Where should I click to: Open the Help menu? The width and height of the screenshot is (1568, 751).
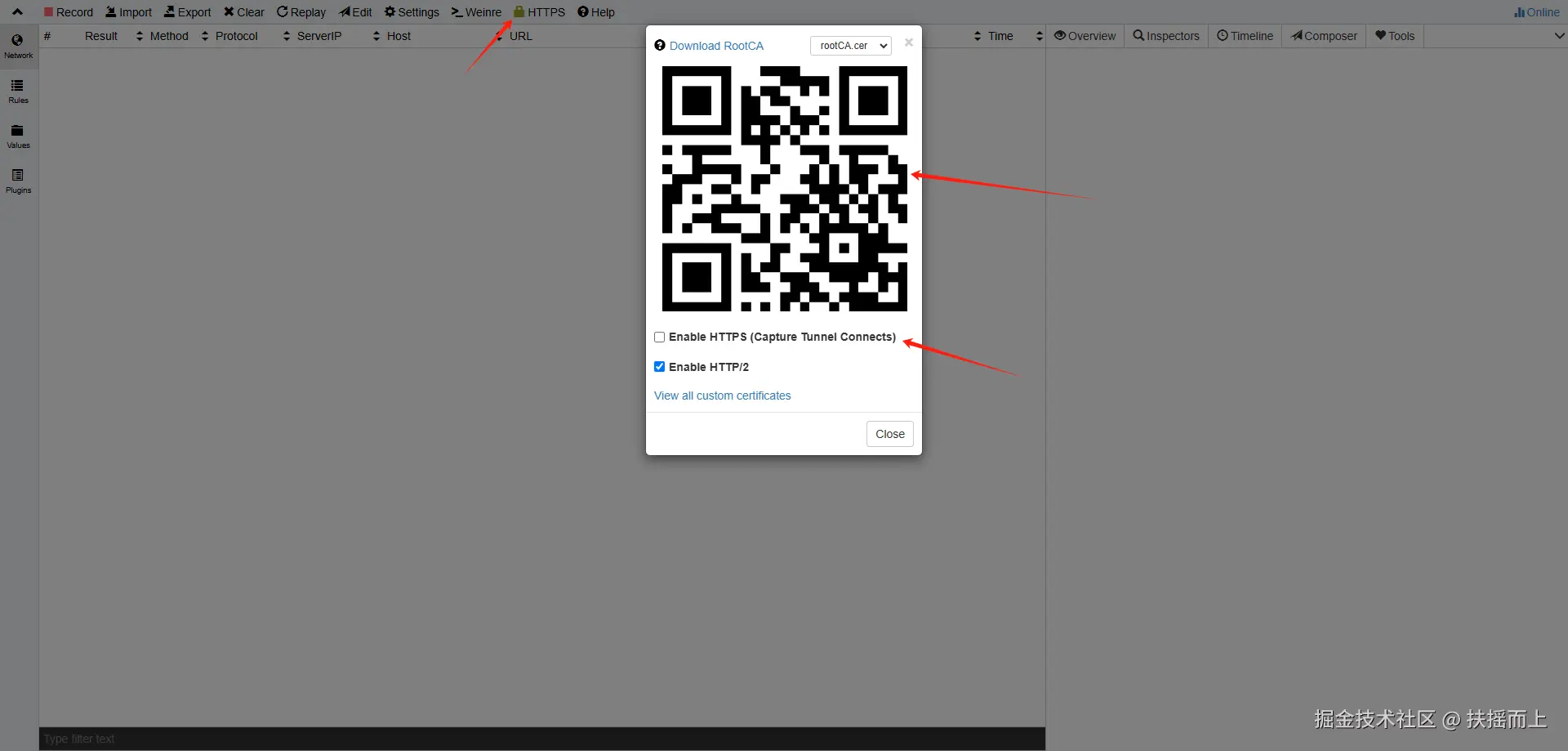[596, 12]
